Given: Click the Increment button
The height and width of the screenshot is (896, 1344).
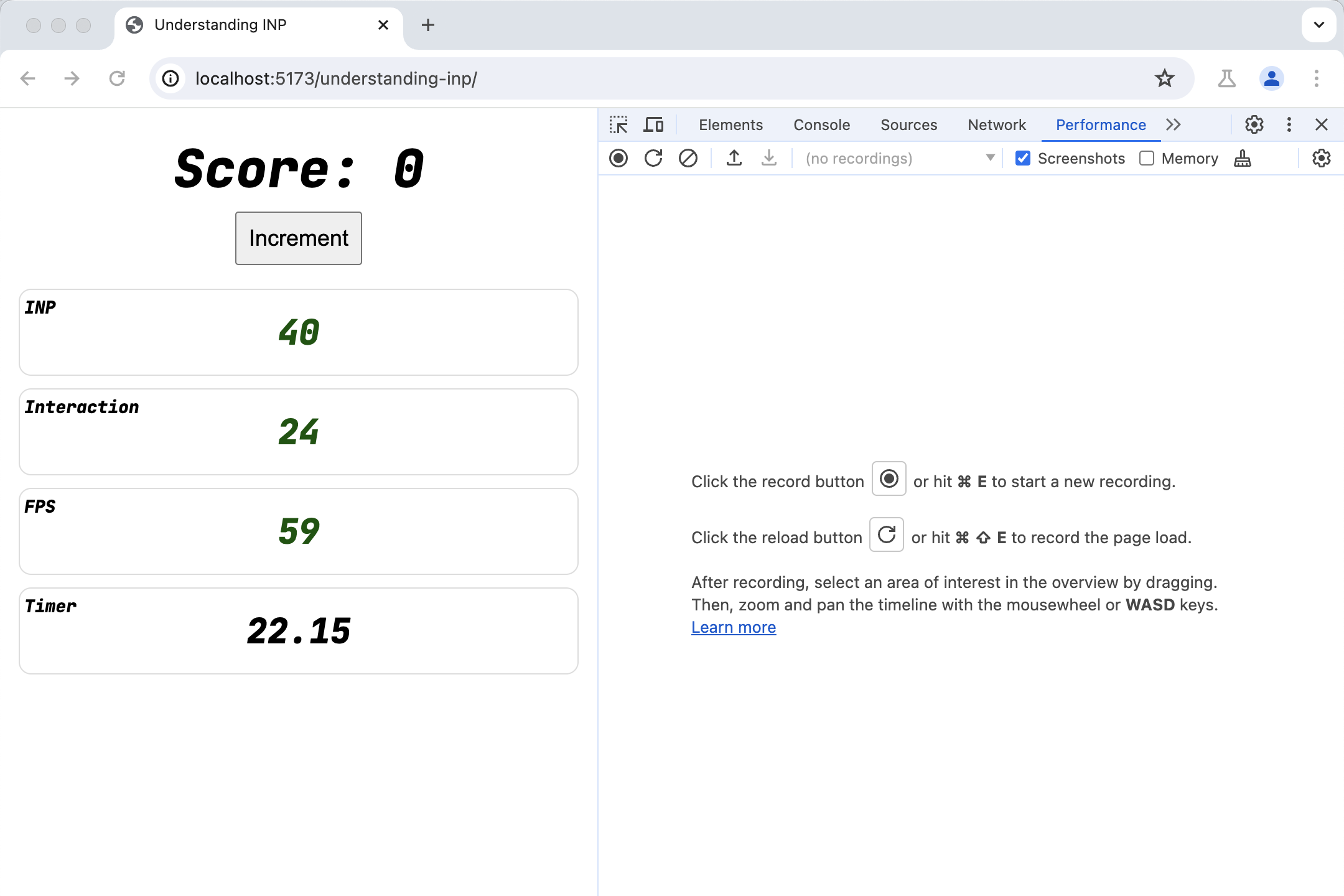Looking at the screenshot, I should point(298,238).
